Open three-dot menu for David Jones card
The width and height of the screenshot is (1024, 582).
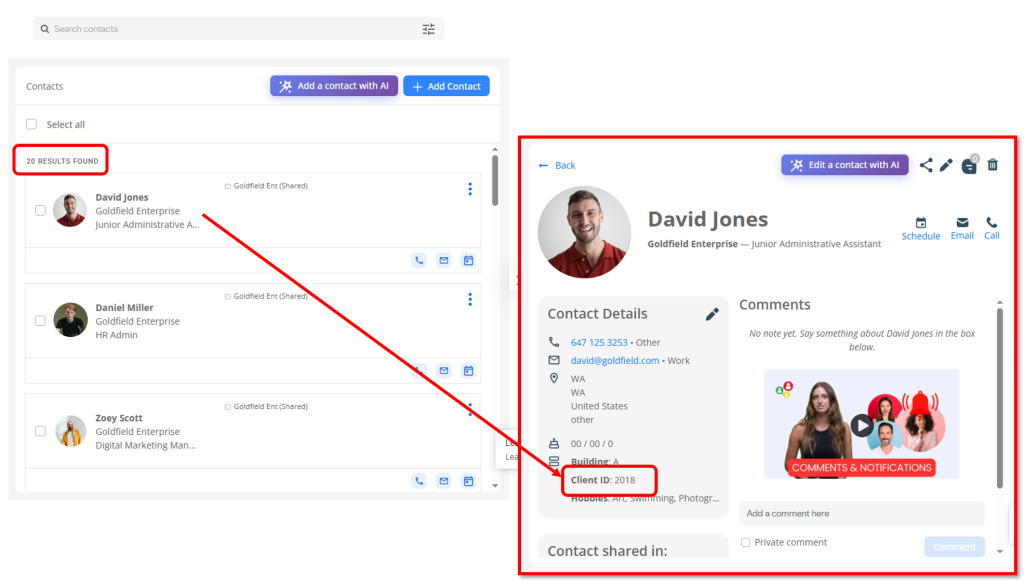pos(470,189)
